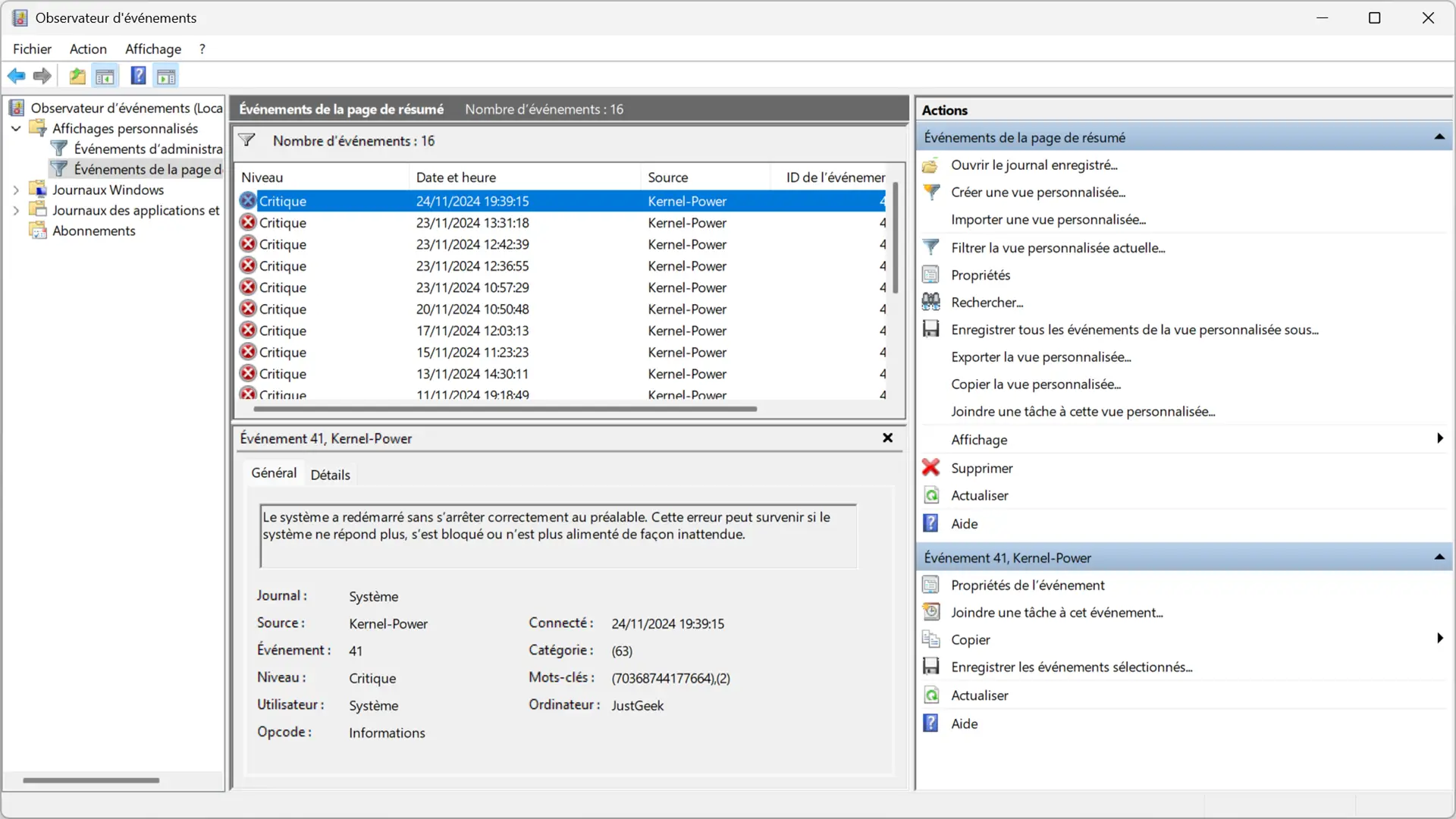Screen dimensions: 1456x819
Task: Select the event row dated 15/11/2024 11:23:23
Action: click(562, 353)
